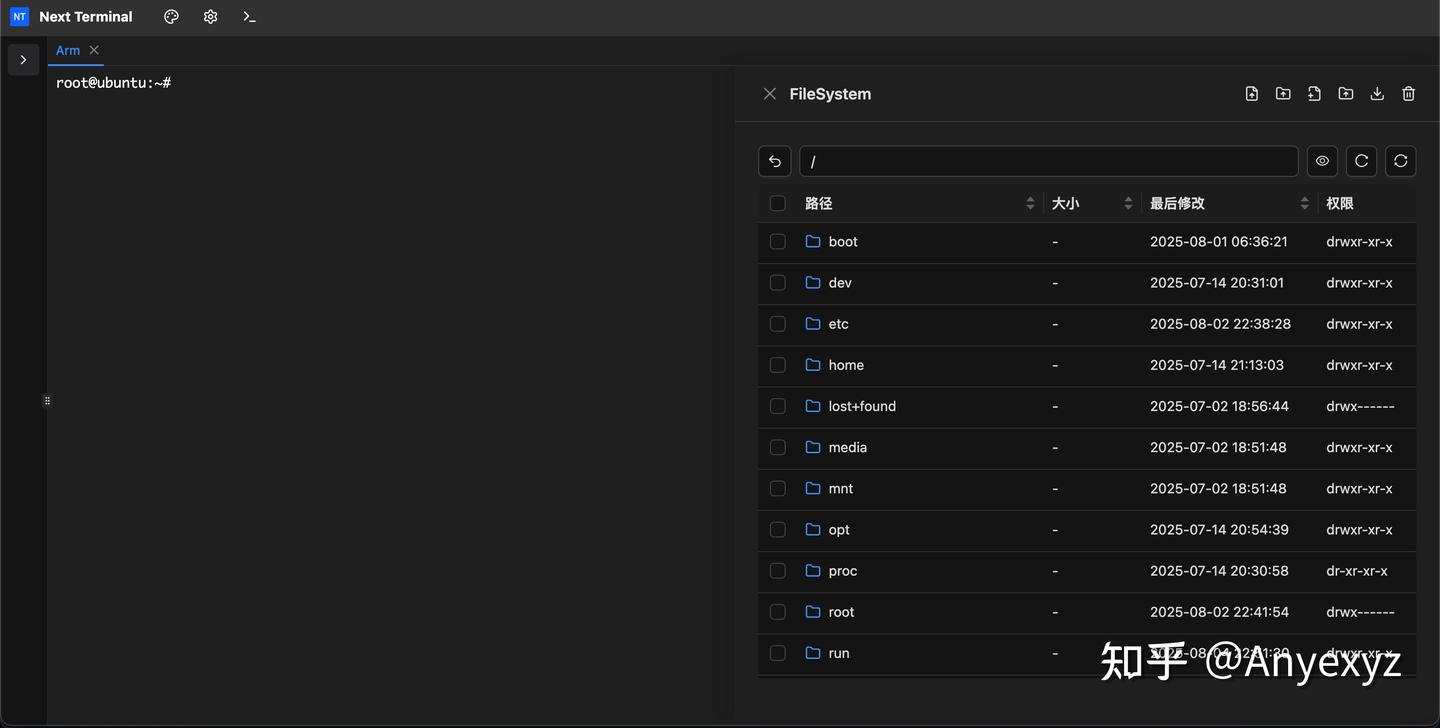The width and height of the screenshot is (1440, 728).
Task: Click the Next Terminal NT logo
Action: click(19, 17)
